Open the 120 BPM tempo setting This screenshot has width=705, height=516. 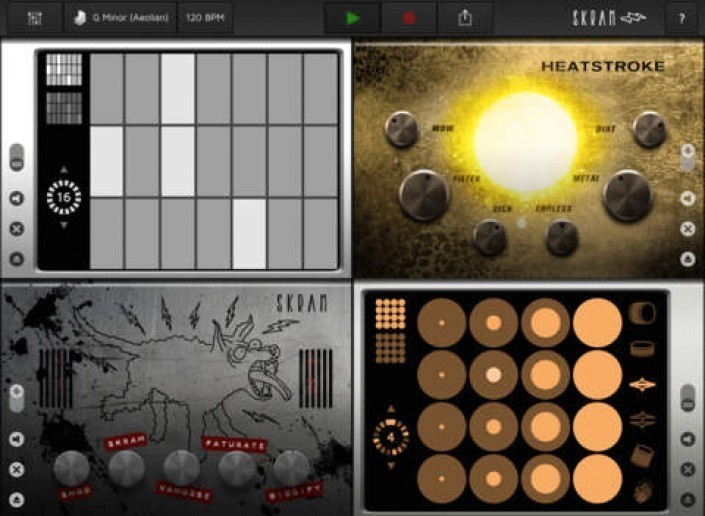205,18
